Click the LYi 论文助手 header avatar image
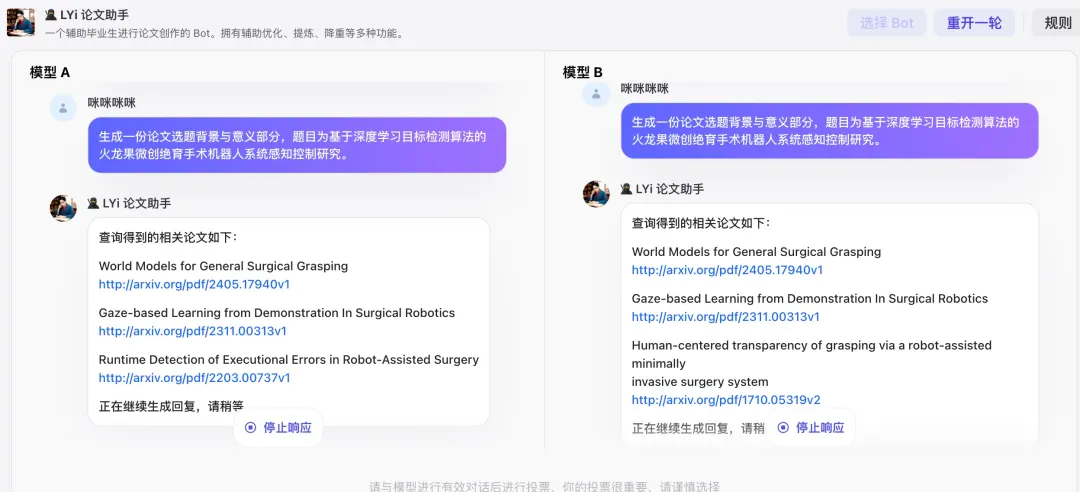This screenshot has height=492, width=1080. [21, 23]
